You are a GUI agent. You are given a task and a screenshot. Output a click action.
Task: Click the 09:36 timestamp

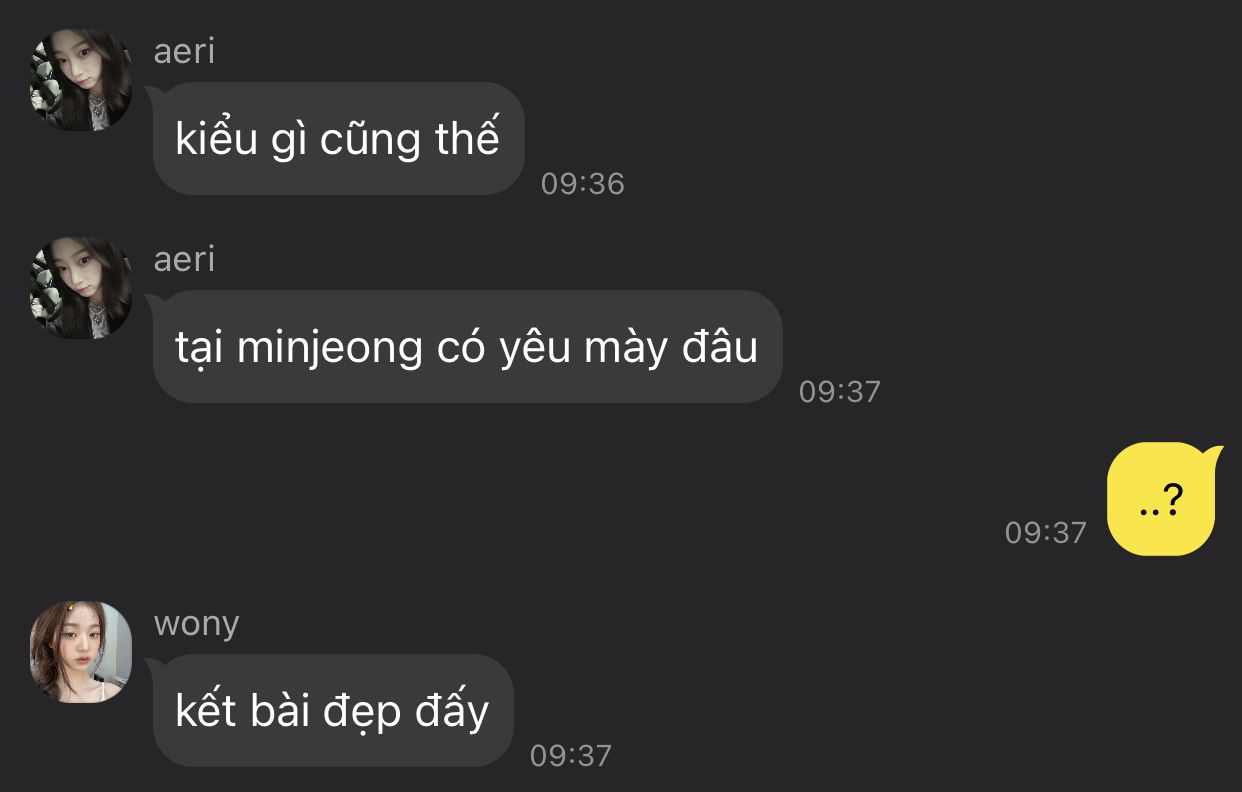pos(583,183)
